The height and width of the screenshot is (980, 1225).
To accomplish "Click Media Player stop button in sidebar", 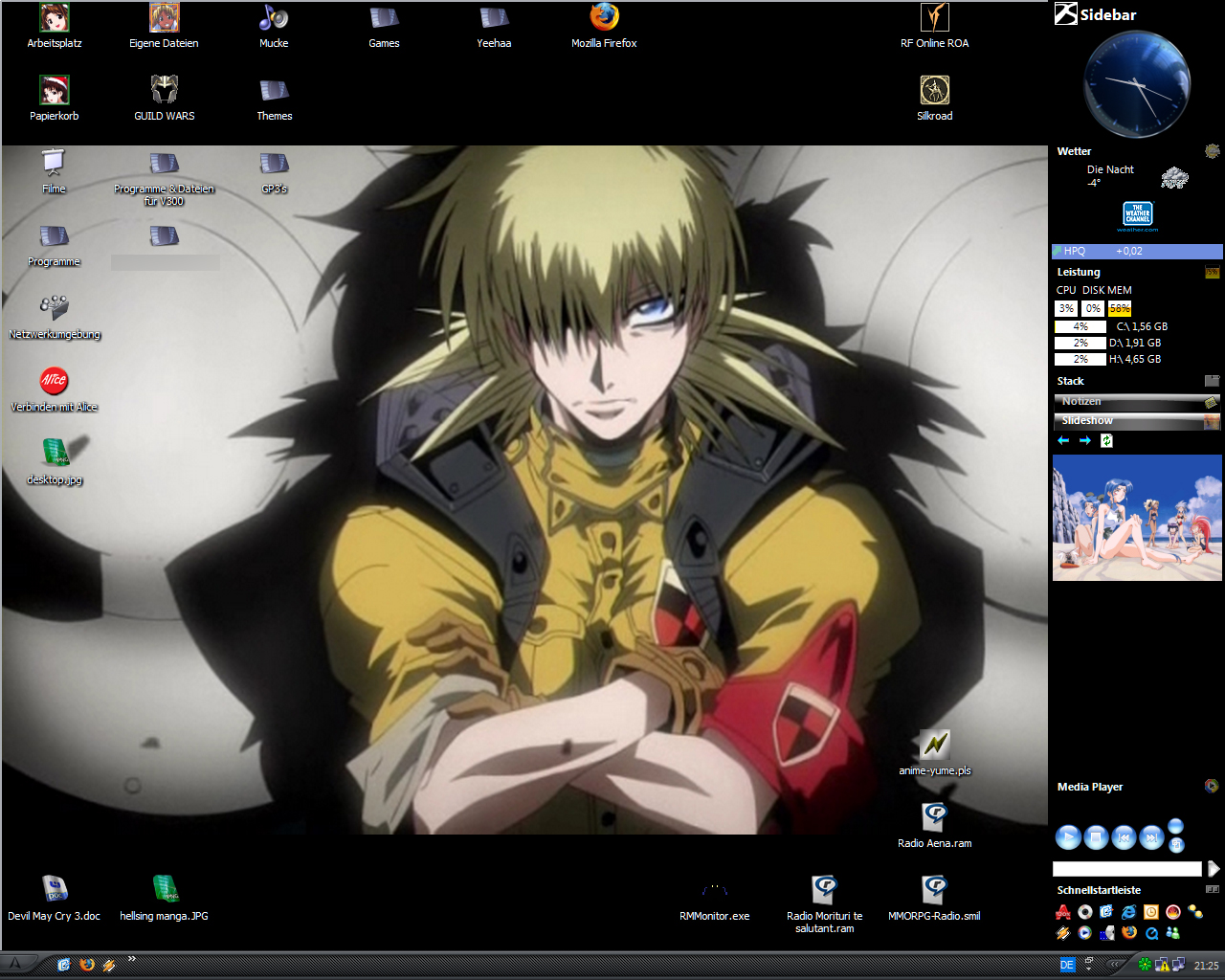I will pos(1096,837).
